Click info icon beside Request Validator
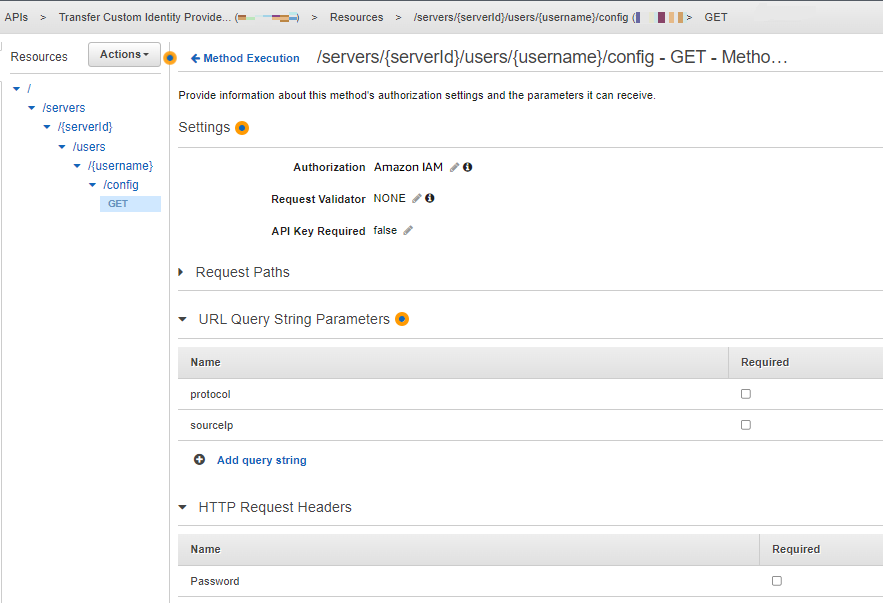883x603 pixels. click(x=430, y=199)
